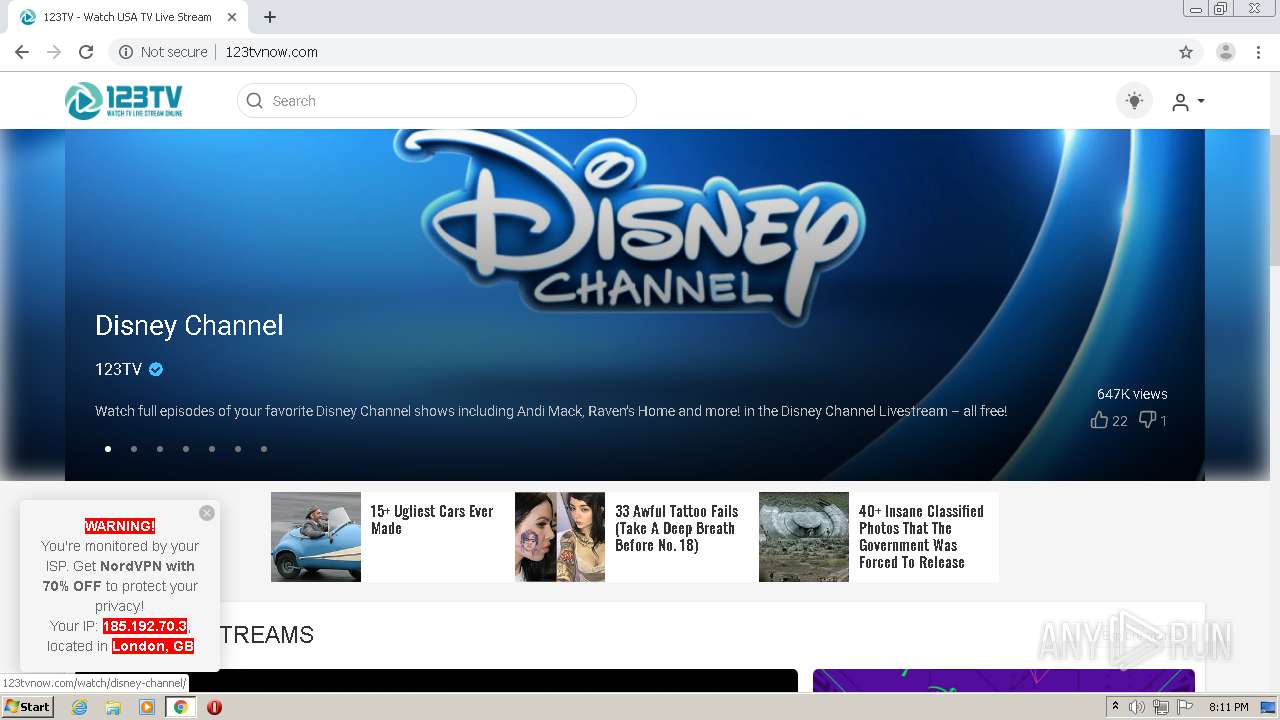Launch Internet Explorer from the taskbar
This screenshot has width=1280, height=720.
[79, 707]
